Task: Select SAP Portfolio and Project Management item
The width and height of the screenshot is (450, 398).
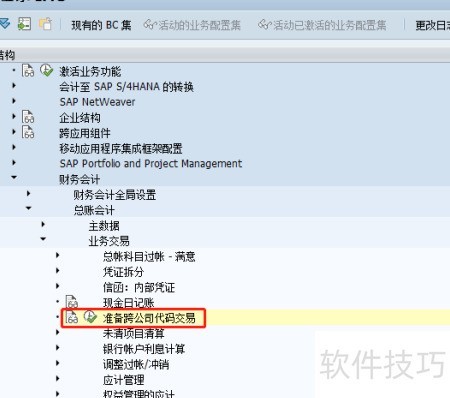Action: 151,163
